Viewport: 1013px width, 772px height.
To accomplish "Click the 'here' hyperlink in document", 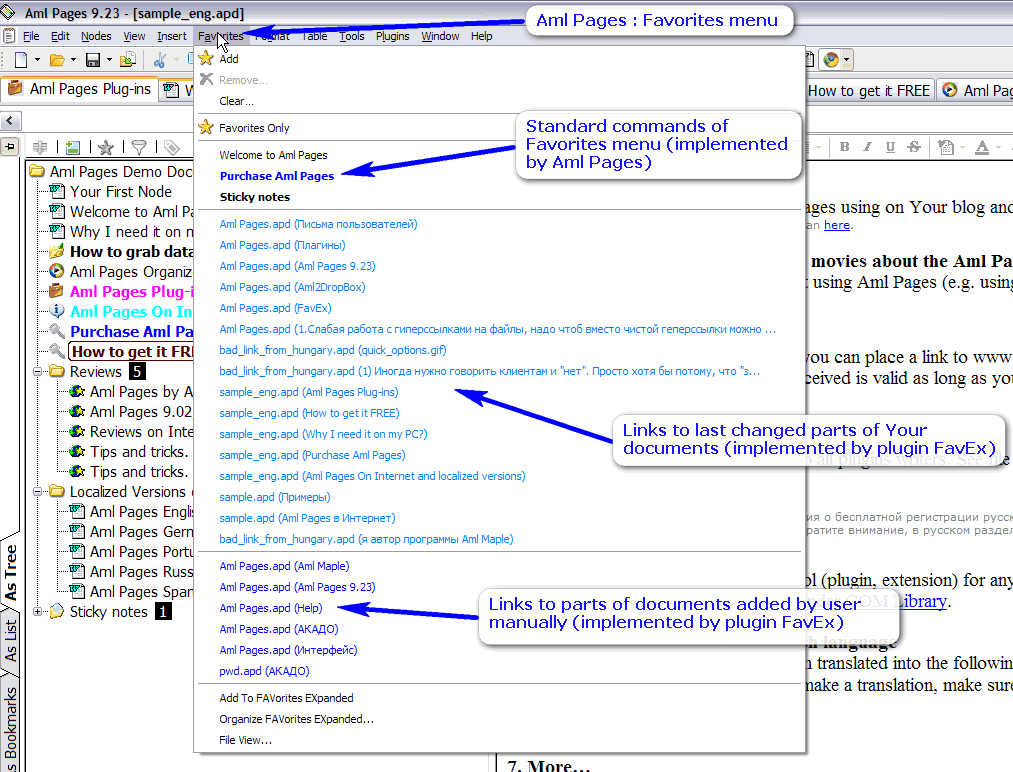I will 837,225.
